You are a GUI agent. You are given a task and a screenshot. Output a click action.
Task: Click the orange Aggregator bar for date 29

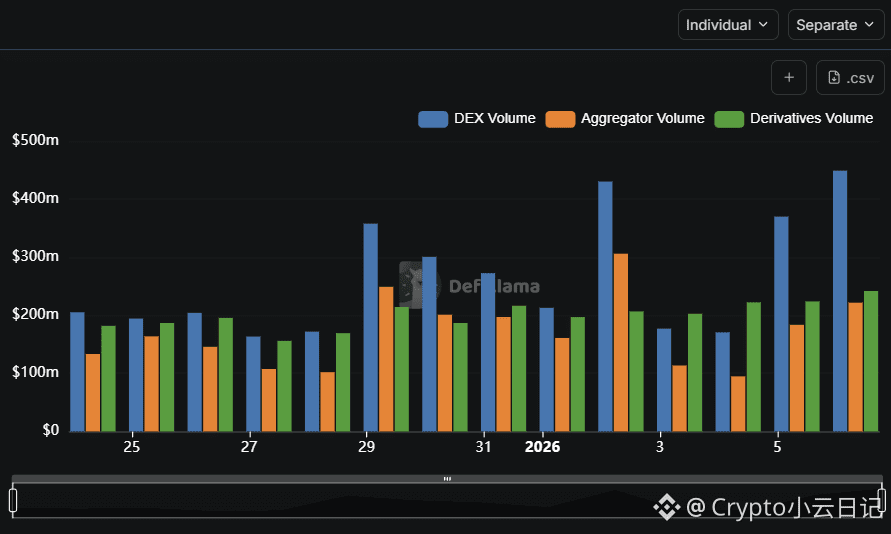pos(386,359)
